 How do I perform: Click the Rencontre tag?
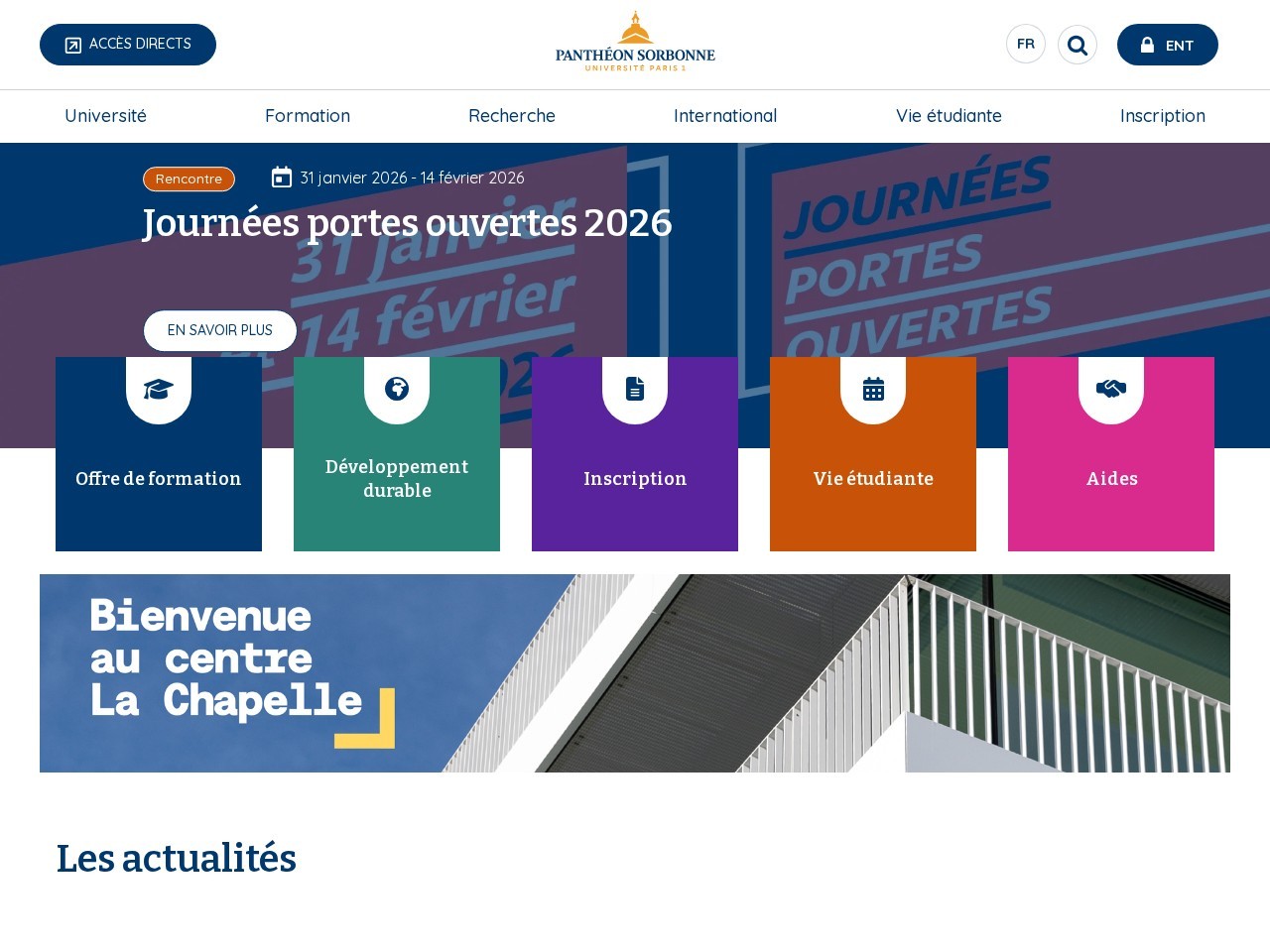[189, 178]
